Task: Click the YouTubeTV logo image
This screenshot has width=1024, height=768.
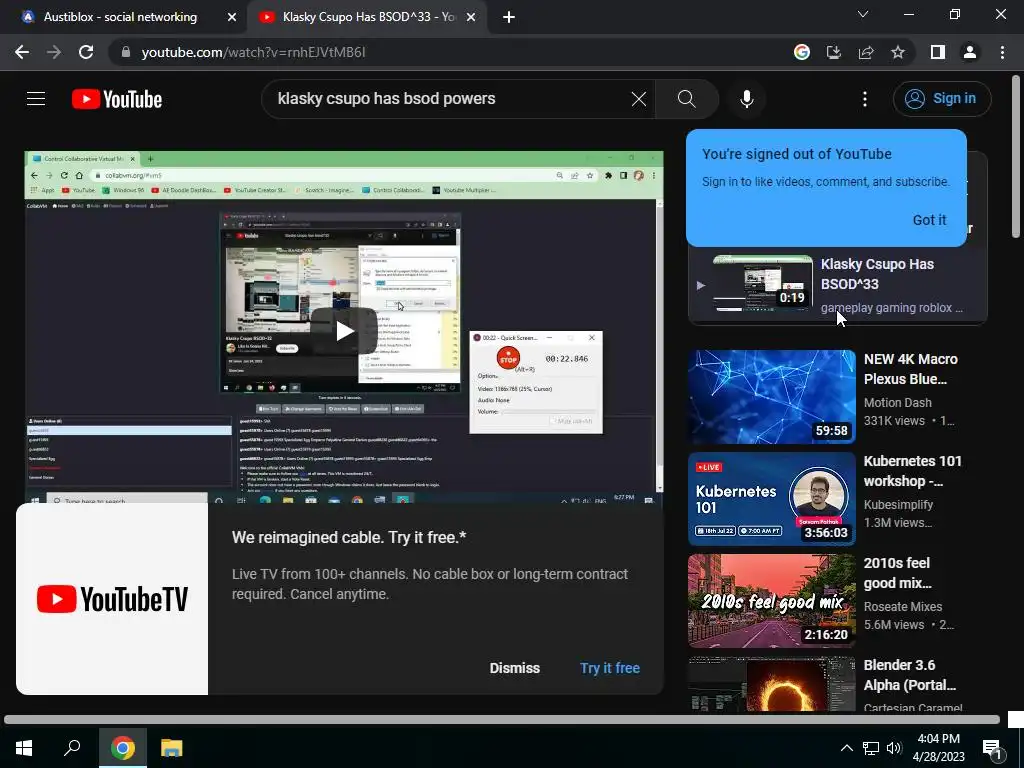Action: click(112, 599)
